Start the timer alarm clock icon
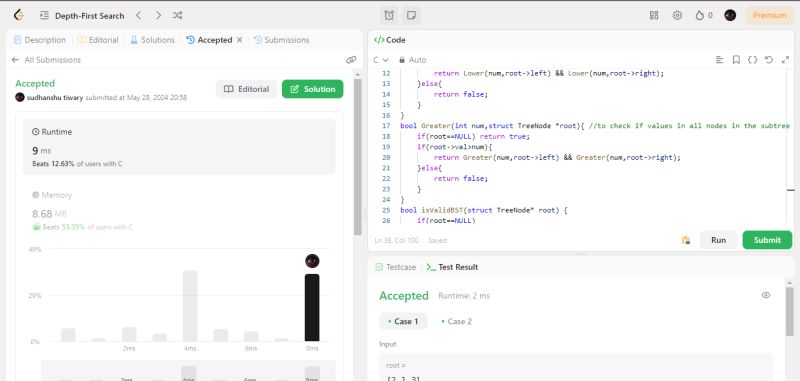The width and height of the screenshot is (800, 381). pyautogui.click(x=389, y=15)
